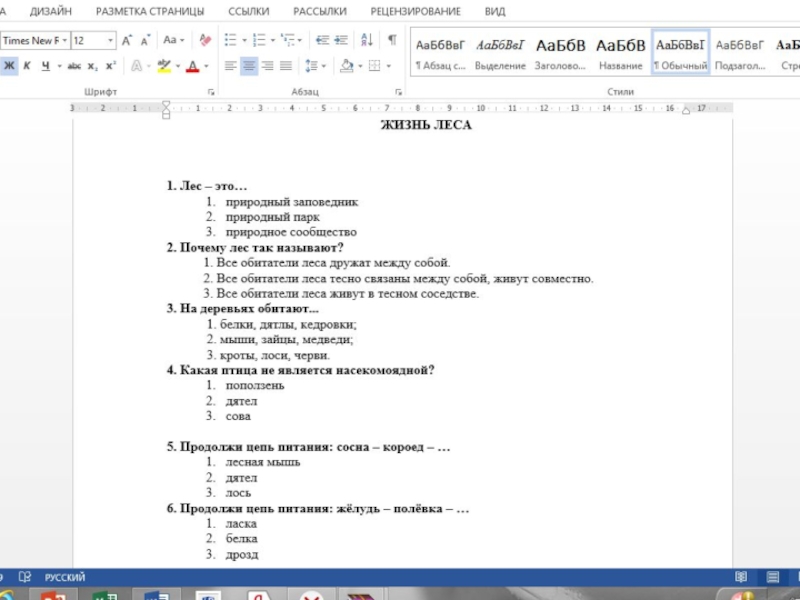Open the ДИЗАЙН ribbon tab
The image size is (800, 600).
[x=50, y=11]
